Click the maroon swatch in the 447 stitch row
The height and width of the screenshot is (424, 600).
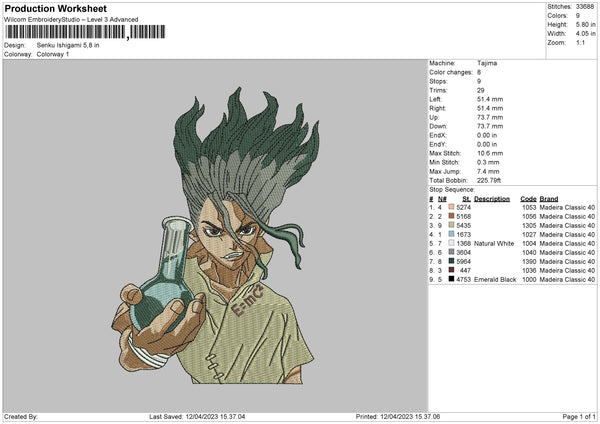(451, 270)
